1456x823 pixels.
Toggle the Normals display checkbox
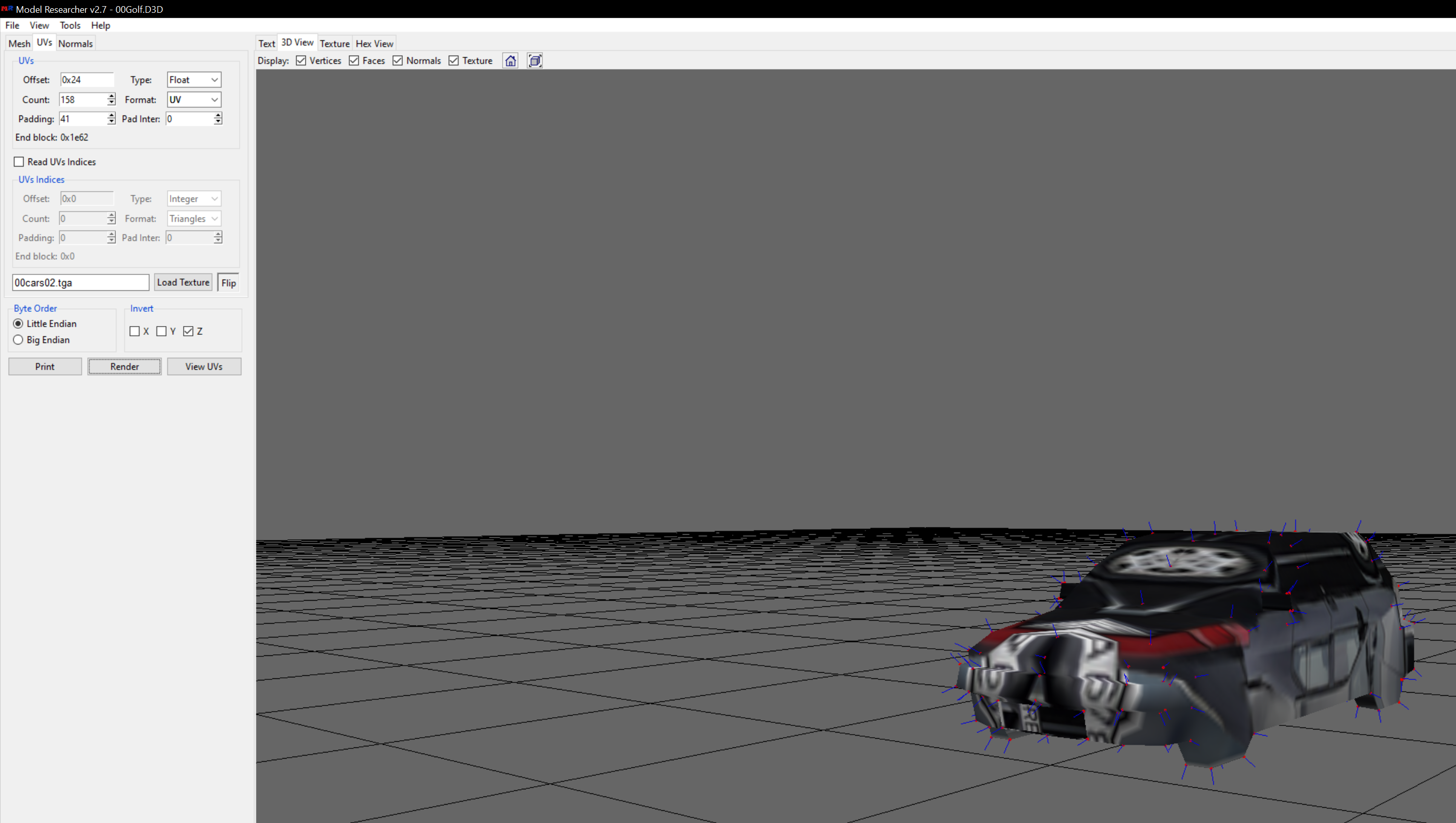[x=398, y=60]
